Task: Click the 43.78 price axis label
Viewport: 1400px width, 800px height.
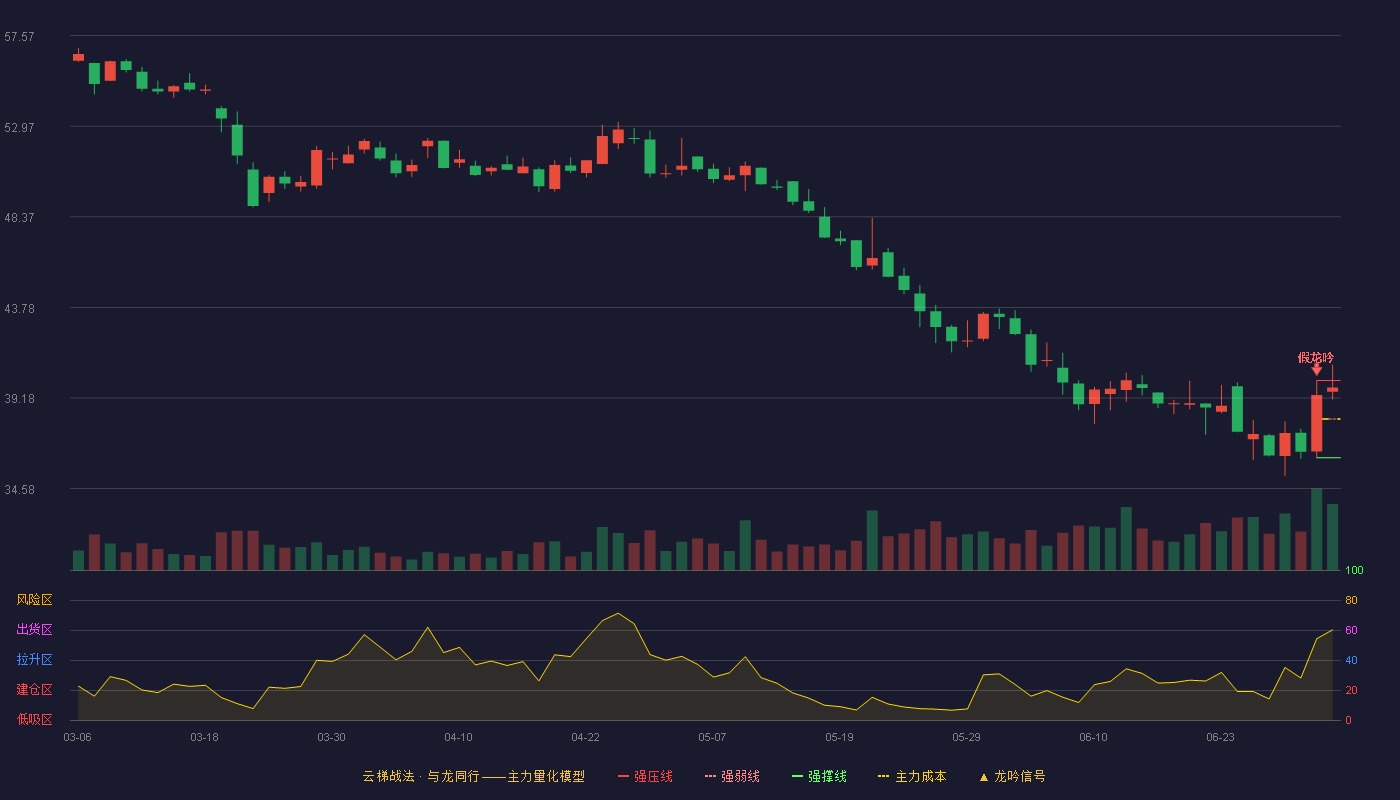Action: (19, 308)
